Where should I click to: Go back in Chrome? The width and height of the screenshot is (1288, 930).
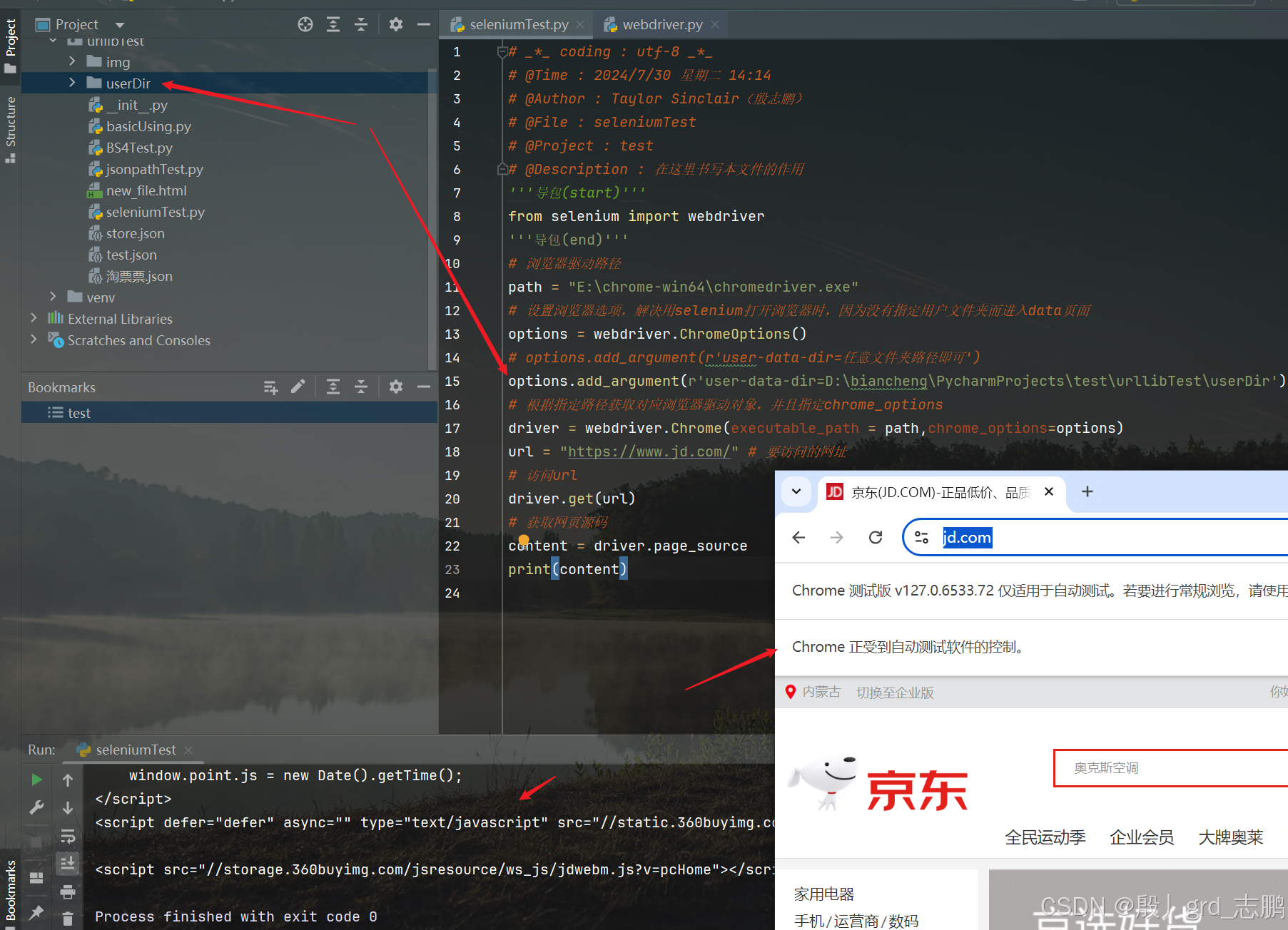(x=798, y=537)
